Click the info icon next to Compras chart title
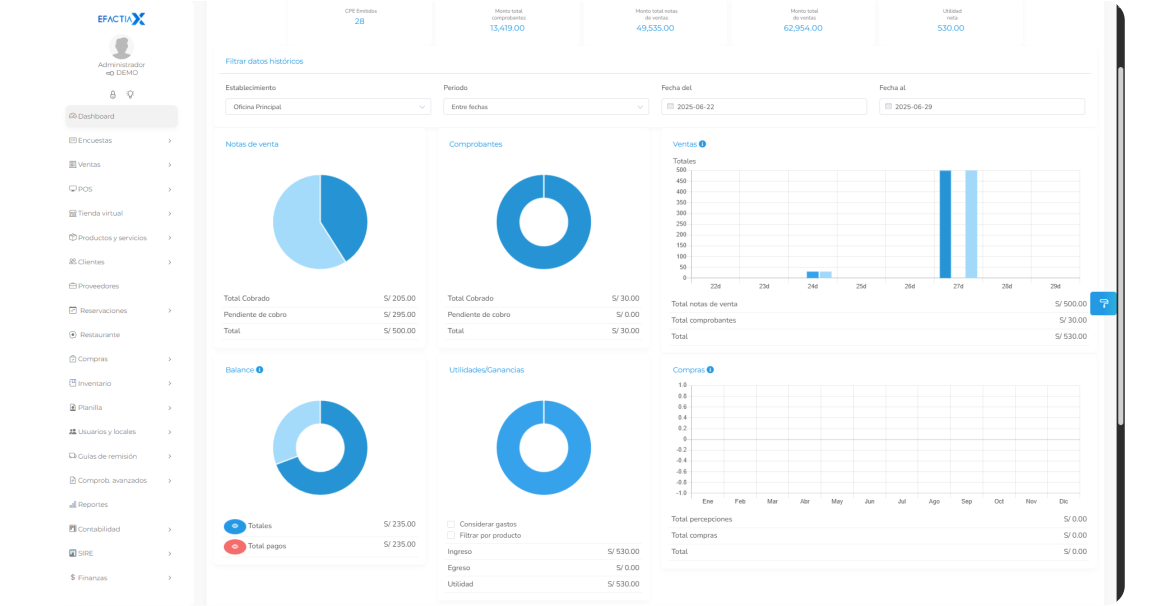The image size is (1175, 606). point(710,369)
